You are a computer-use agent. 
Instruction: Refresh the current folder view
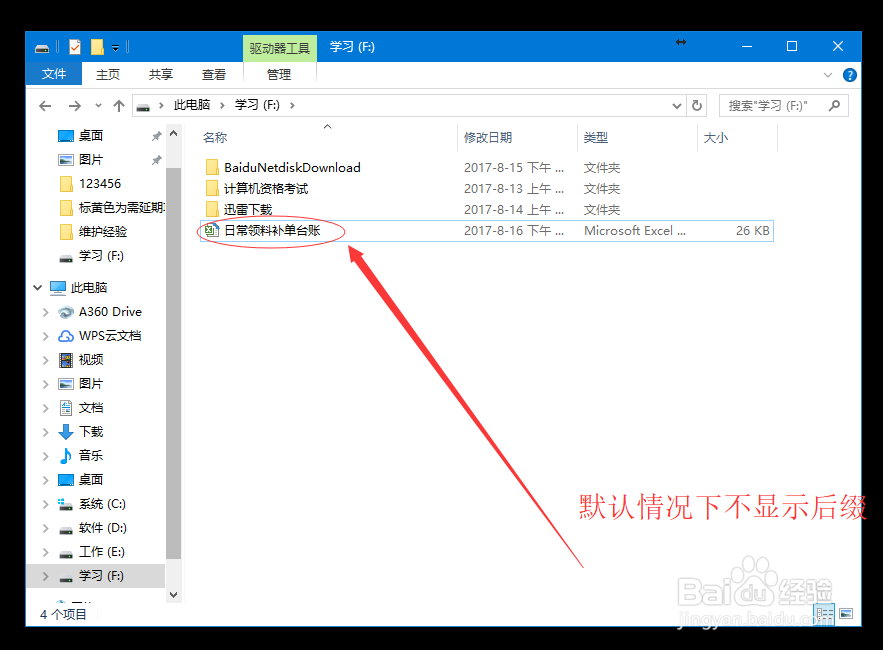697,105
